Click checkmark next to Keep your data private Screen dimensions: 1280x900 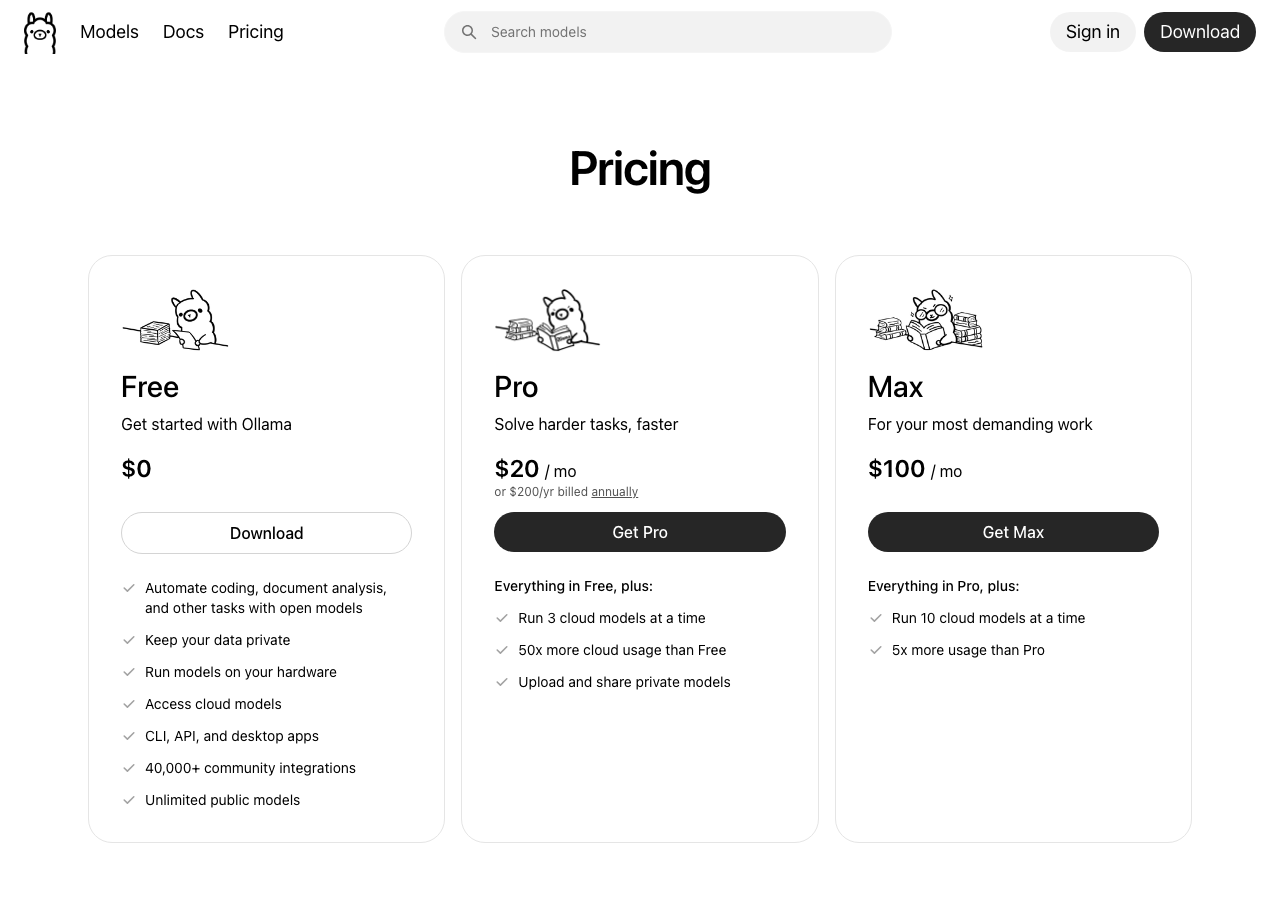pyautogui.click(x=129, y=640)
